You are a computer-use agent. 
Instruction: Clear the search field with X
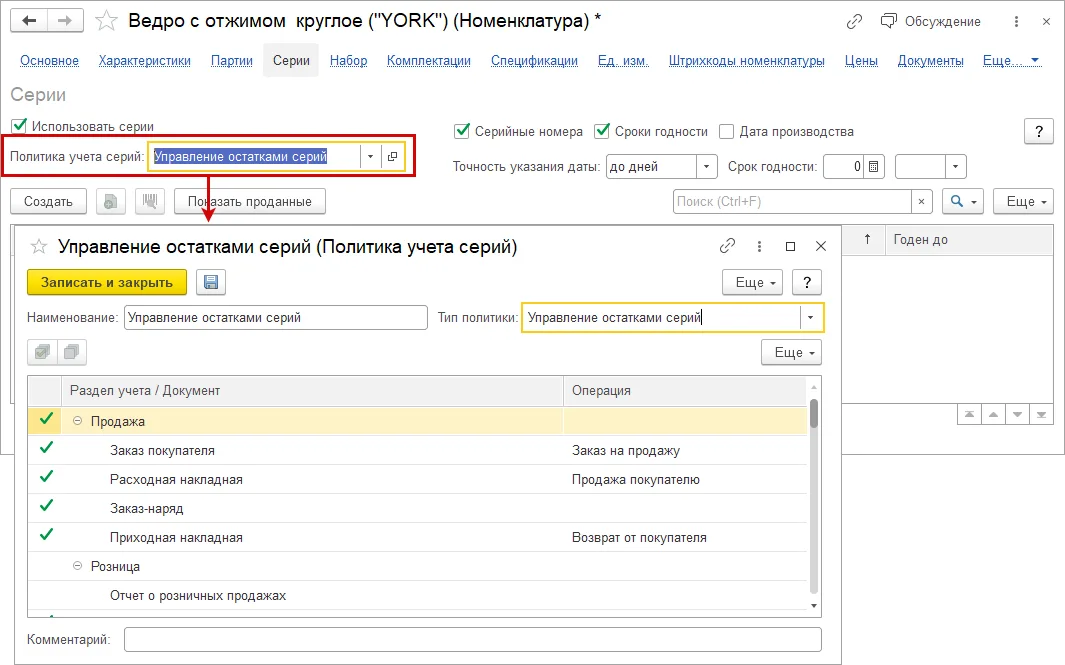[x=921, y=202]
